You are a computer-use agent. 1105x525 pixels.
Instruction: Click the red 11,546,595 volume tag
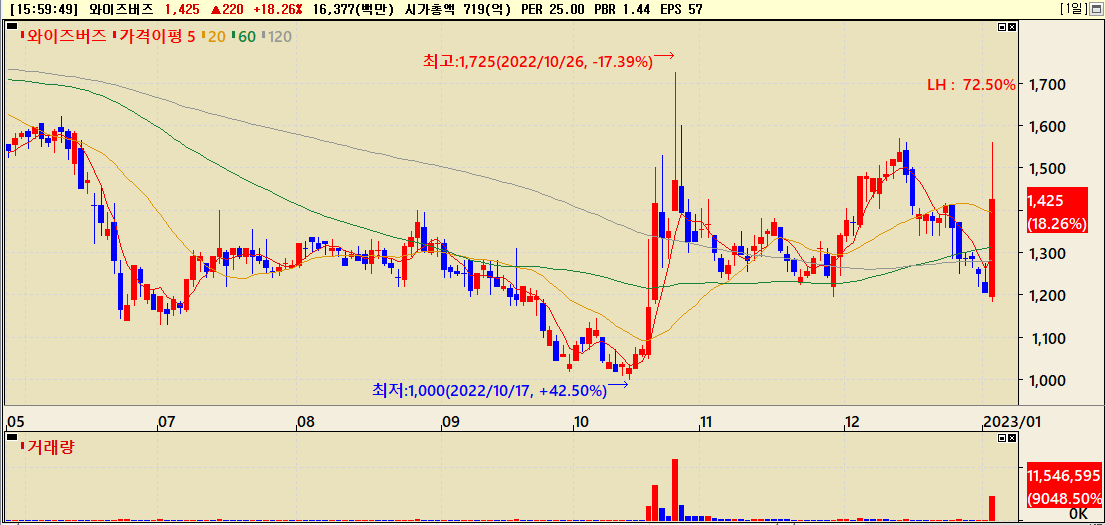(x=1064, y=486)
